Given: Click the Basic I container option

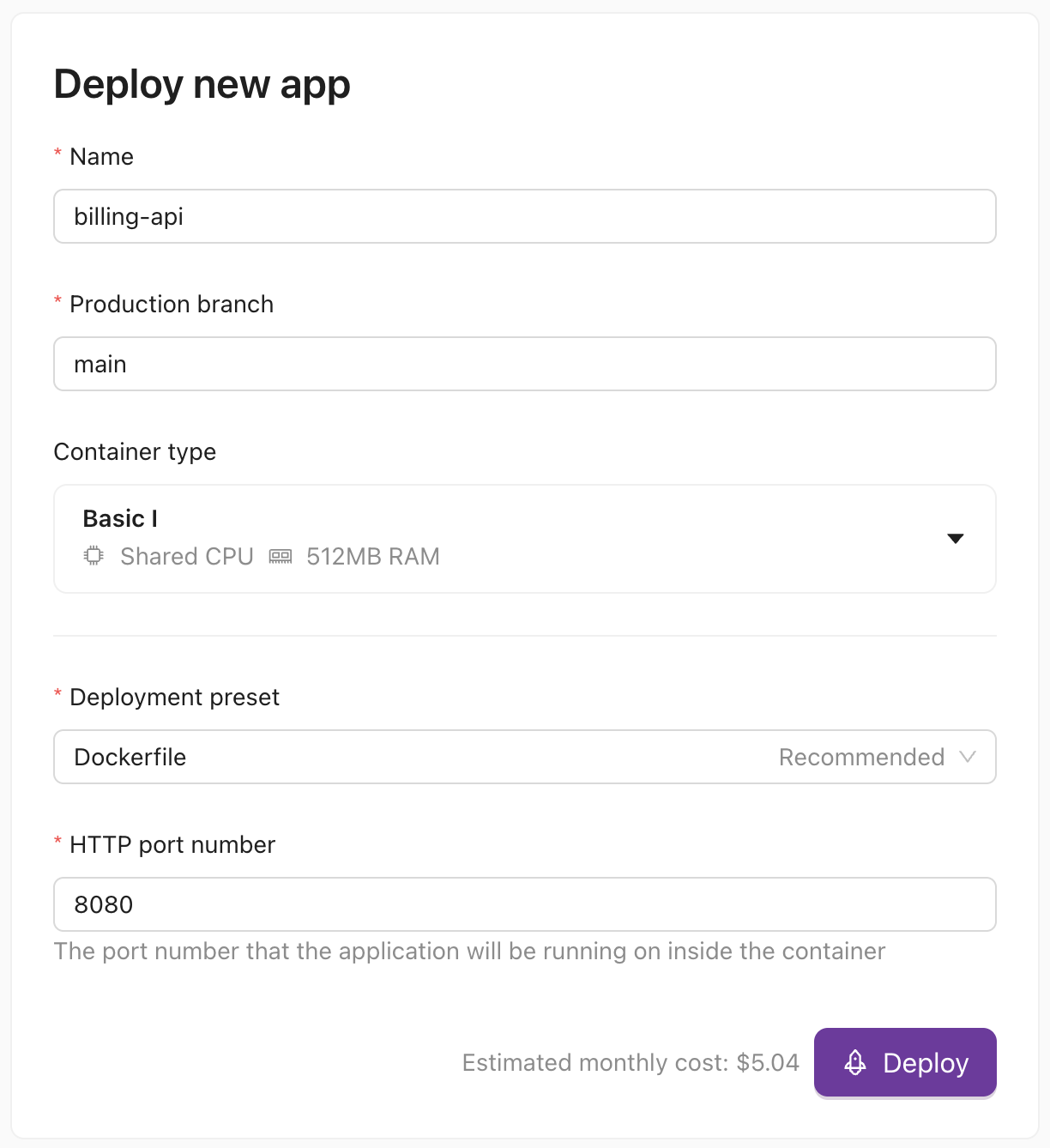Looking at the screenshot, I should point(120,518).
